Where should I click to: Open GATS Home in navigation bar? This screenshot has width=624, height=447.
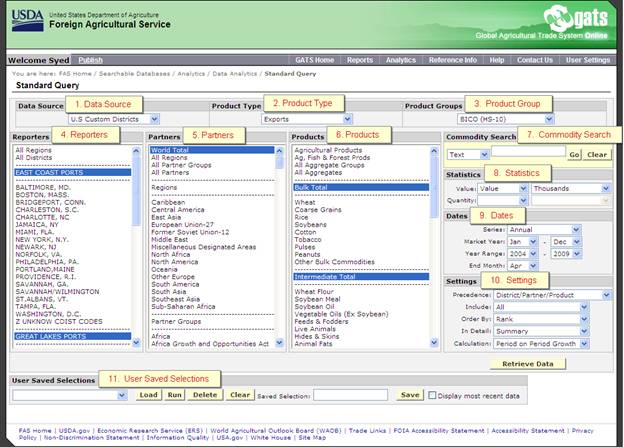click(314, 60)
